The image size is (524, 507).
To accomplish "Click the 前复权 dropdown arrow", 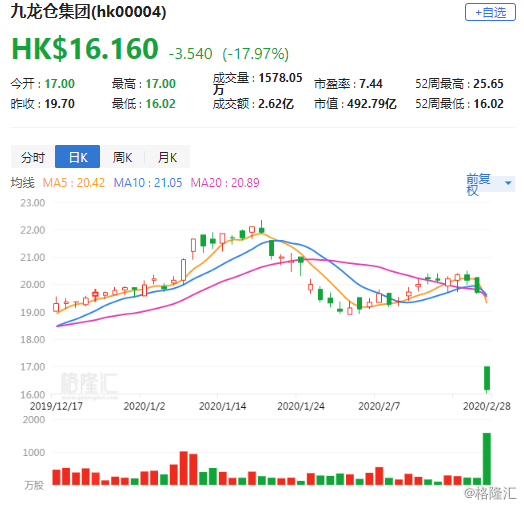I will tap(508, 183).
